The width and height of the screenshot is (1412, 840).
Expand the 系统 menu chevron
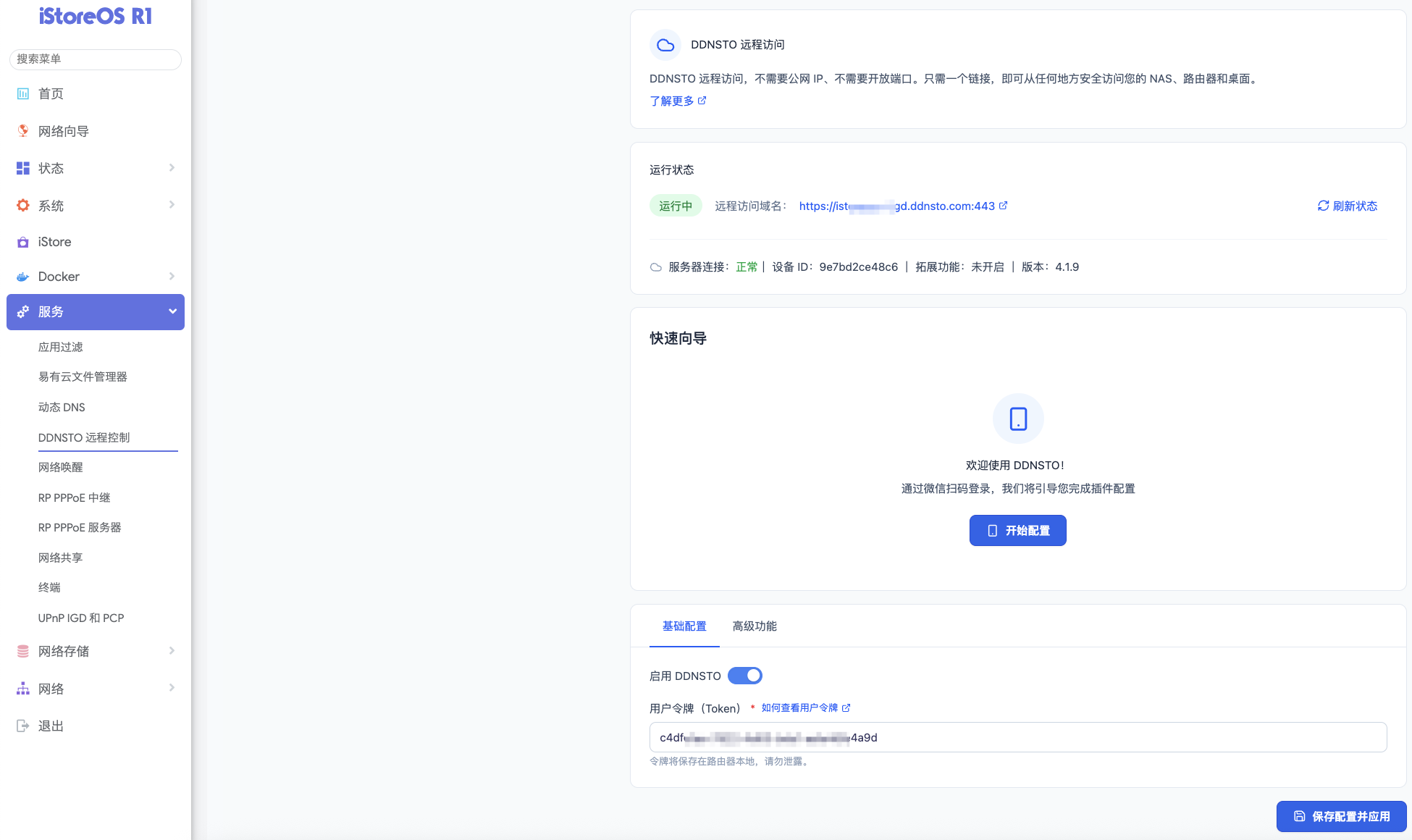click(172, 205)
